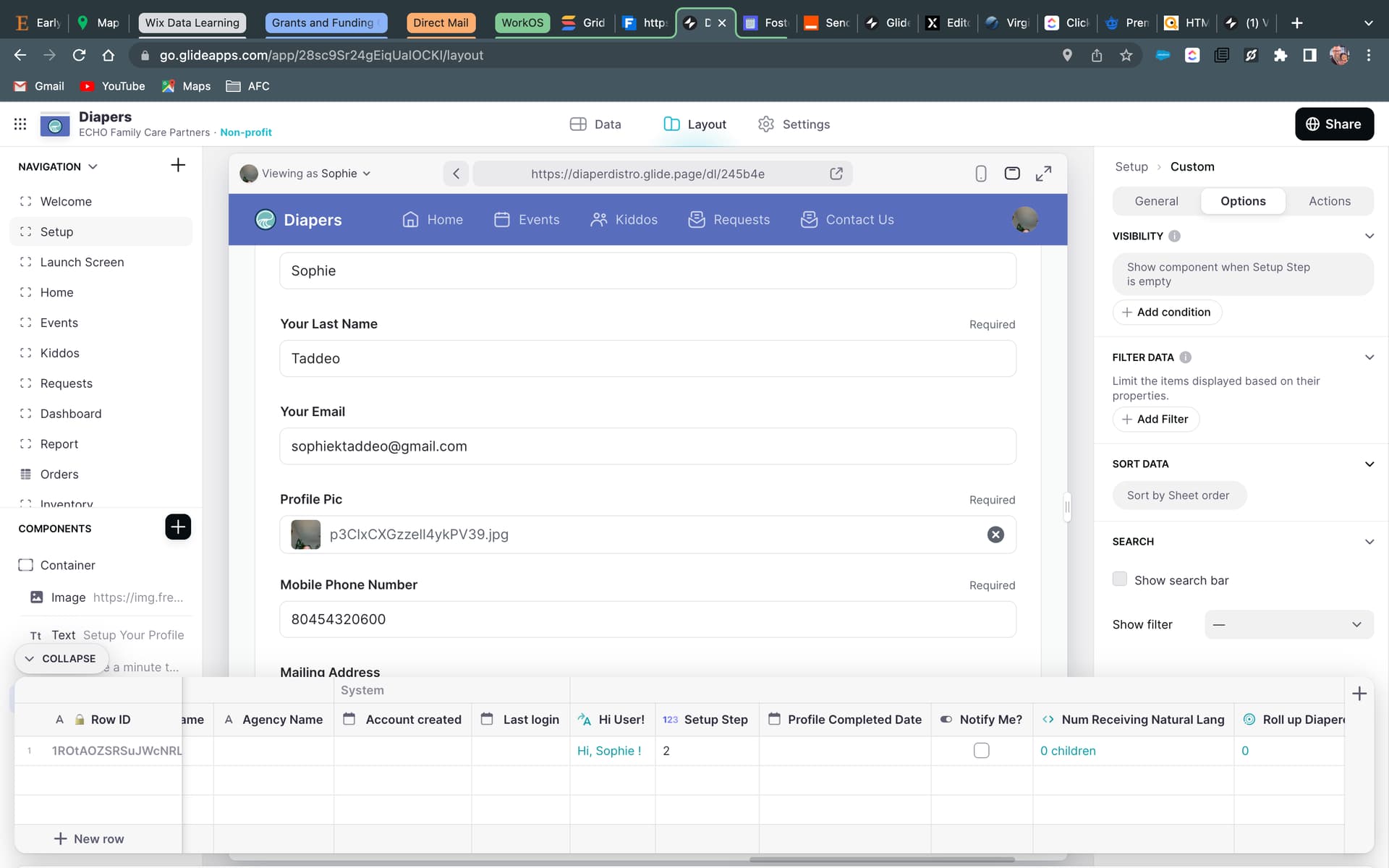Open the Data tab
The image size is (1389, 868).
pyautogui.click(x=595, y=124)
